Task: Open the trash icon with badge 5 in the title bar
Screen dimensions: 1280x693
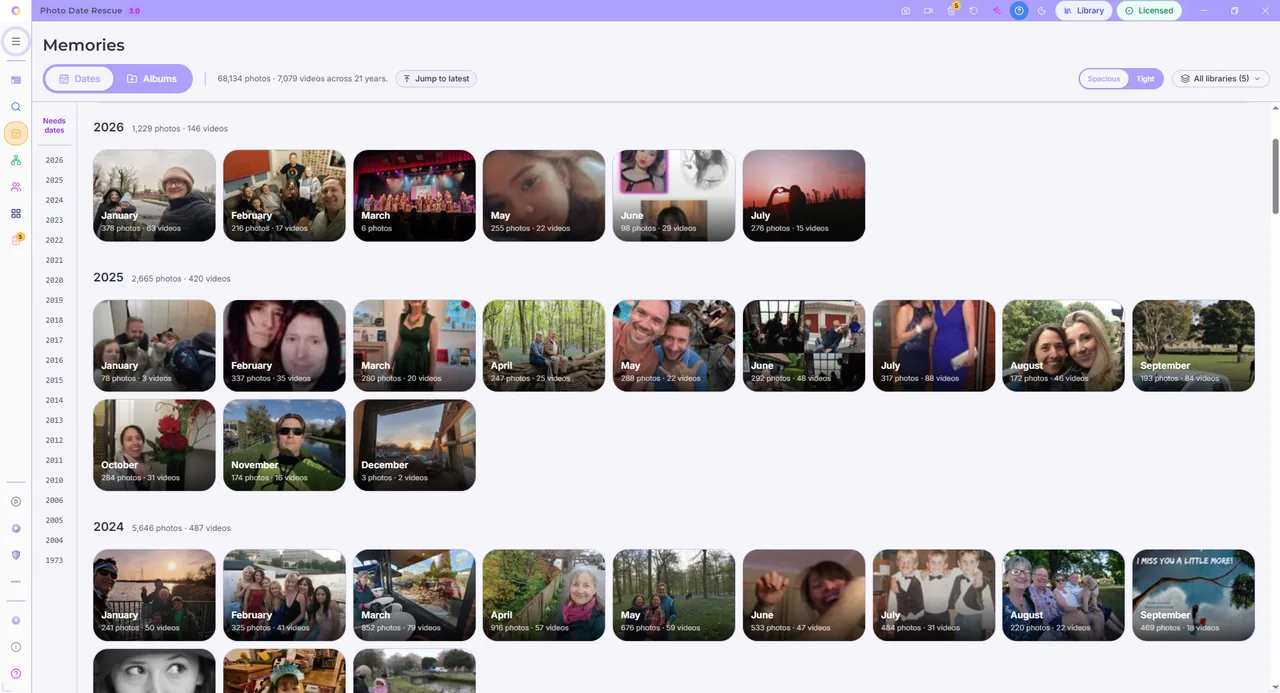Action: tap(951, 10)
